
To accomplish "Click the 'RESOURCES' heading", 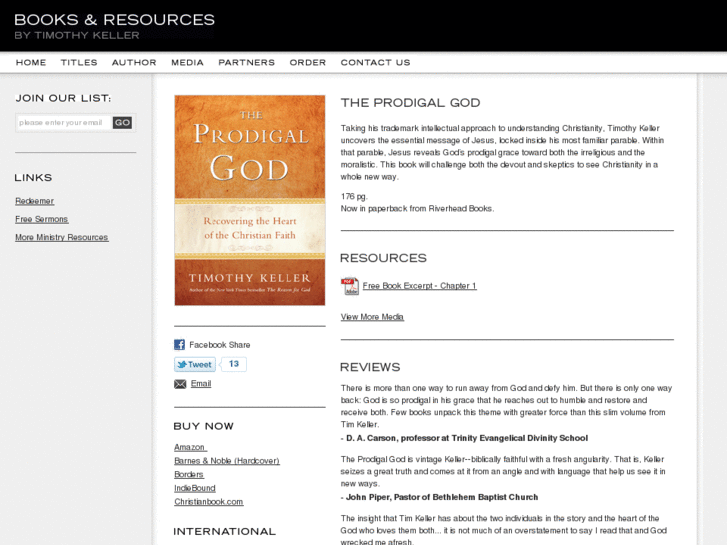I will pos(383,258).
